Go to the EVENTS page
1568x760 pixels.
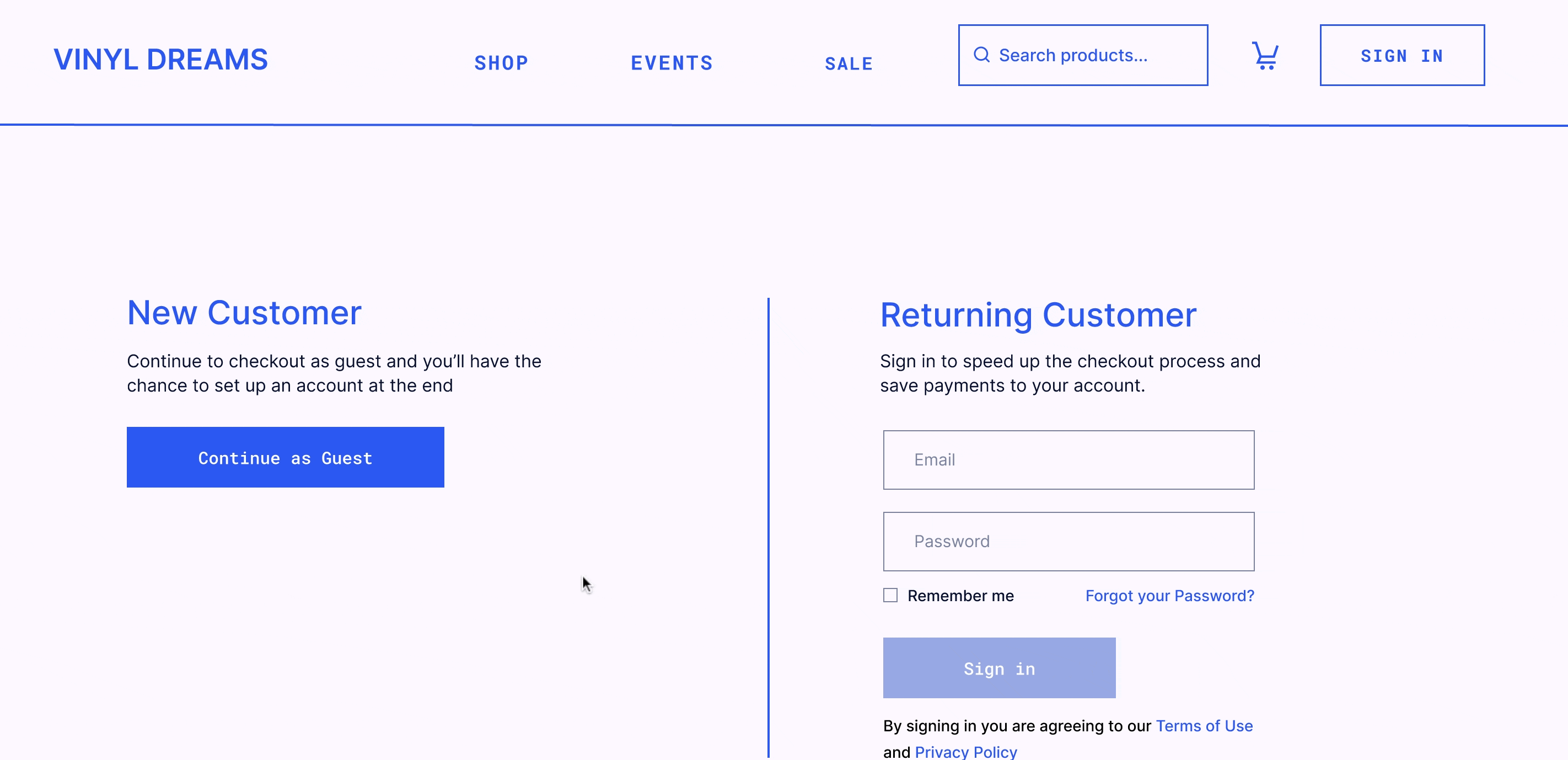pyautogui.click(x=672, y=63)
